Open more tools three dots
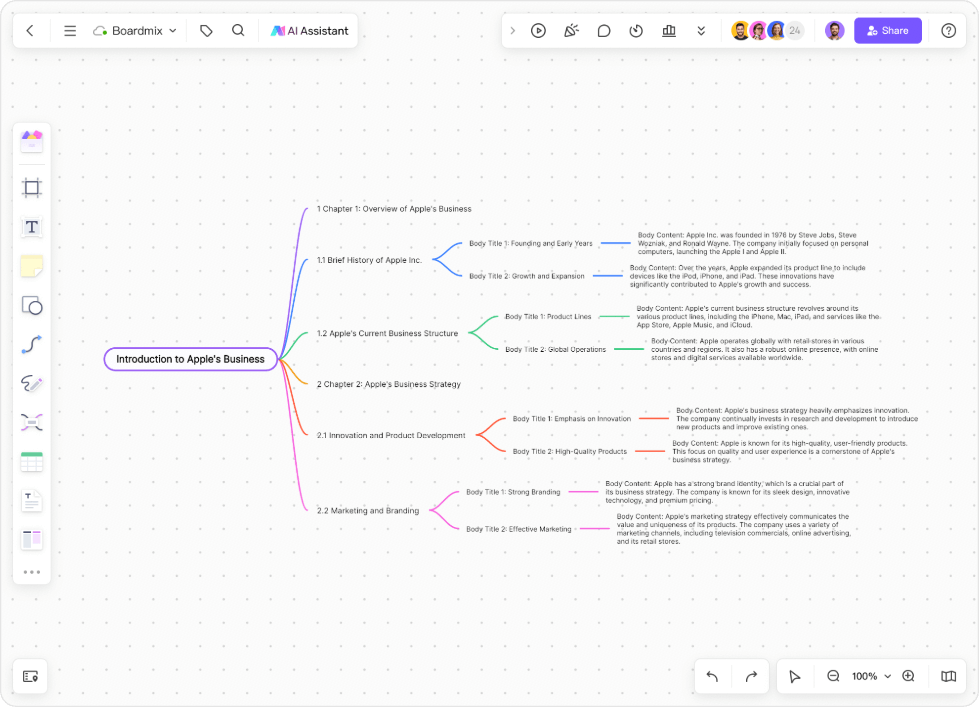Screen dimensions: 979x707 (32, 572)
